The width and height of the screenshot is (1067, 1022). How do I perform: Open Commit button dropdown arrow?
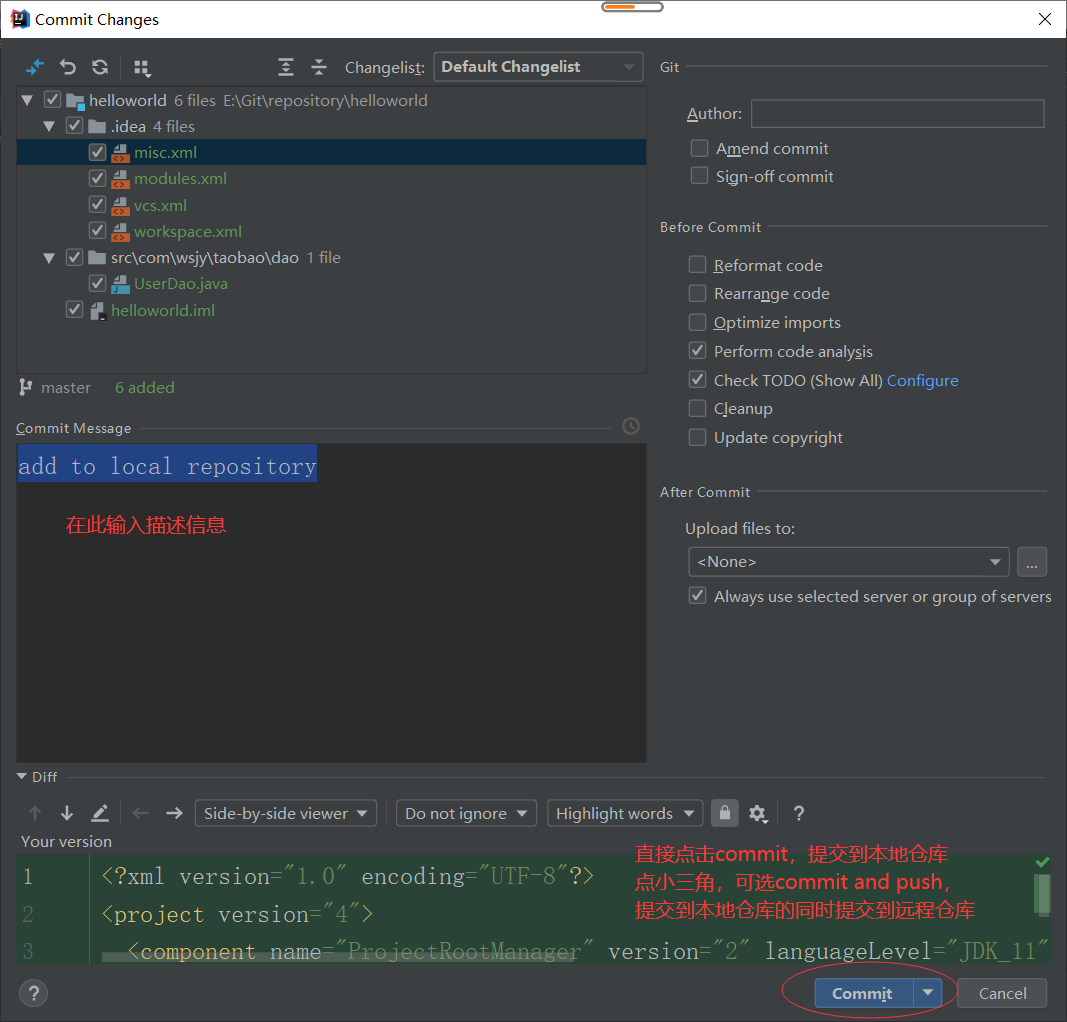(x=928, y=993)
